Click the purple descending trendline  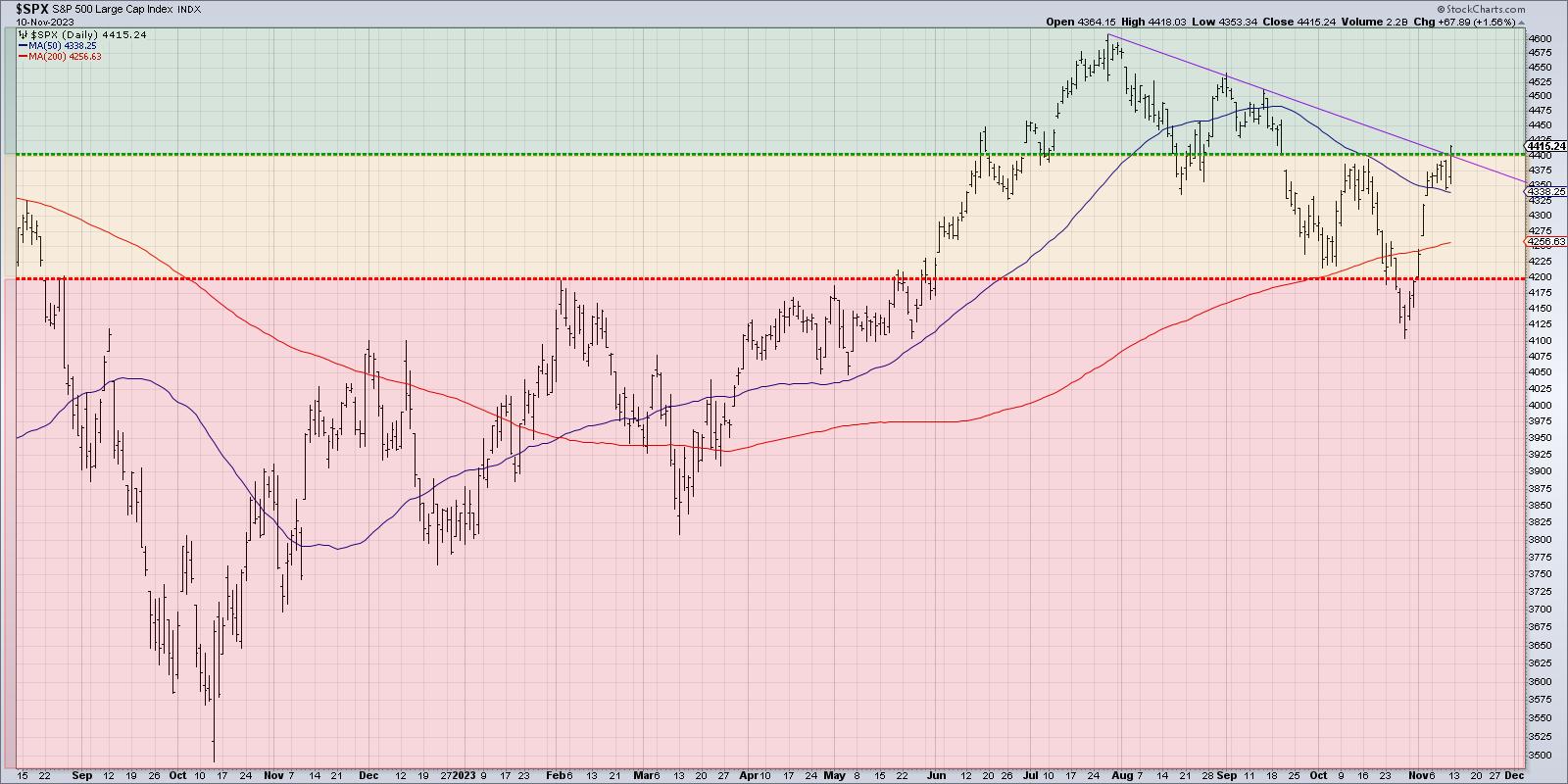click(1274, 96)
